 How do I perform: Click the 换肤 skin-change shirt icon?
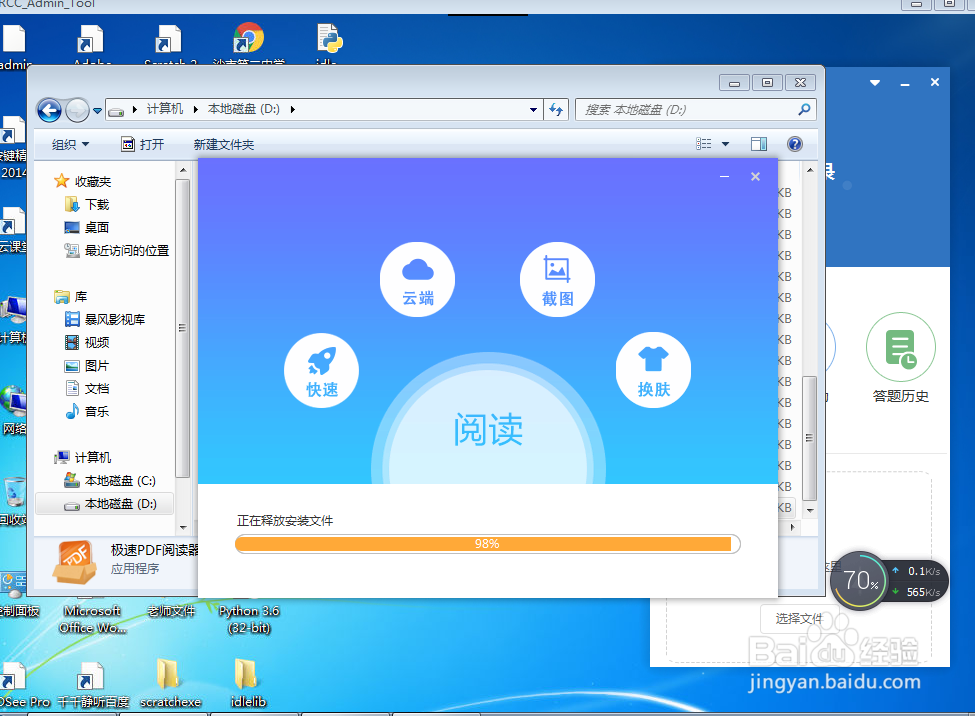(653, 370)
